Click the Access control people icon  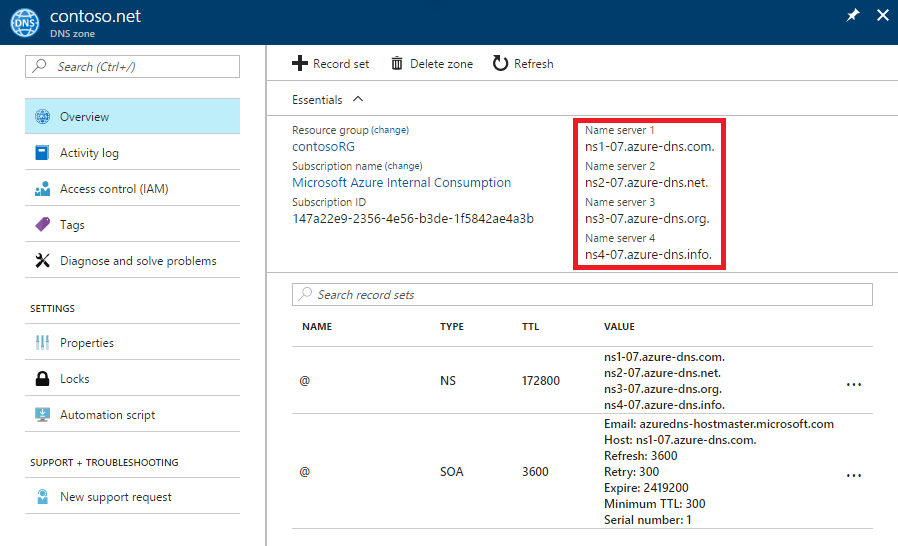pyautogui.click(x=42, y=189)
